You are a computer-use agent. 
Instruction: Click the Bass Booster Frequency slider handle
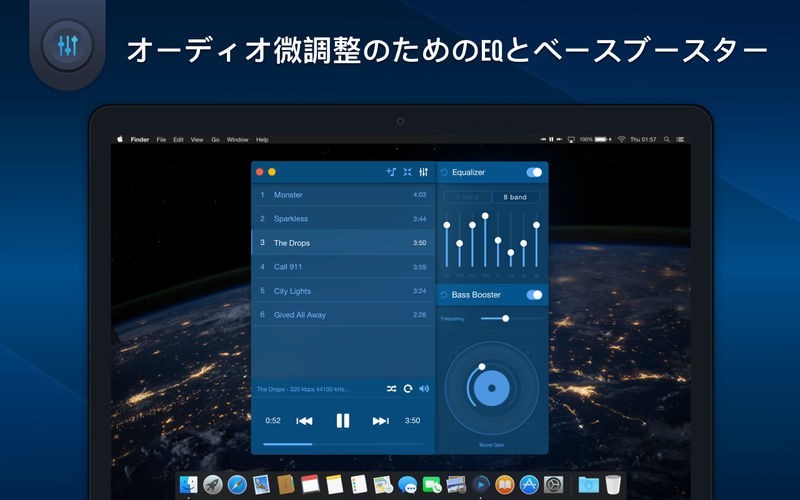tap(505, 318)
